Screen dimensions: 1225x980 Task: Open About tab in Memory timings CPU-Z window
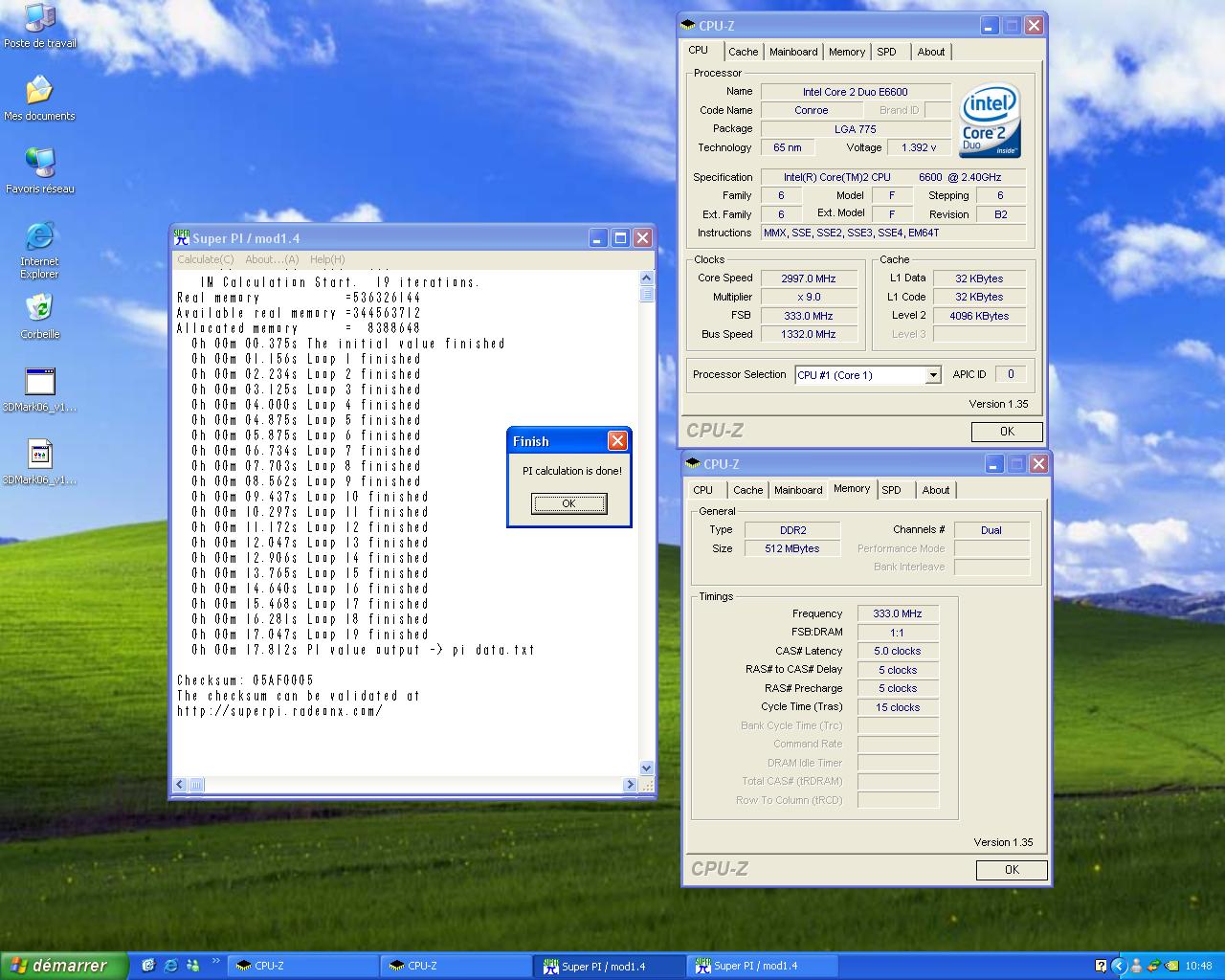click(936, 490)
